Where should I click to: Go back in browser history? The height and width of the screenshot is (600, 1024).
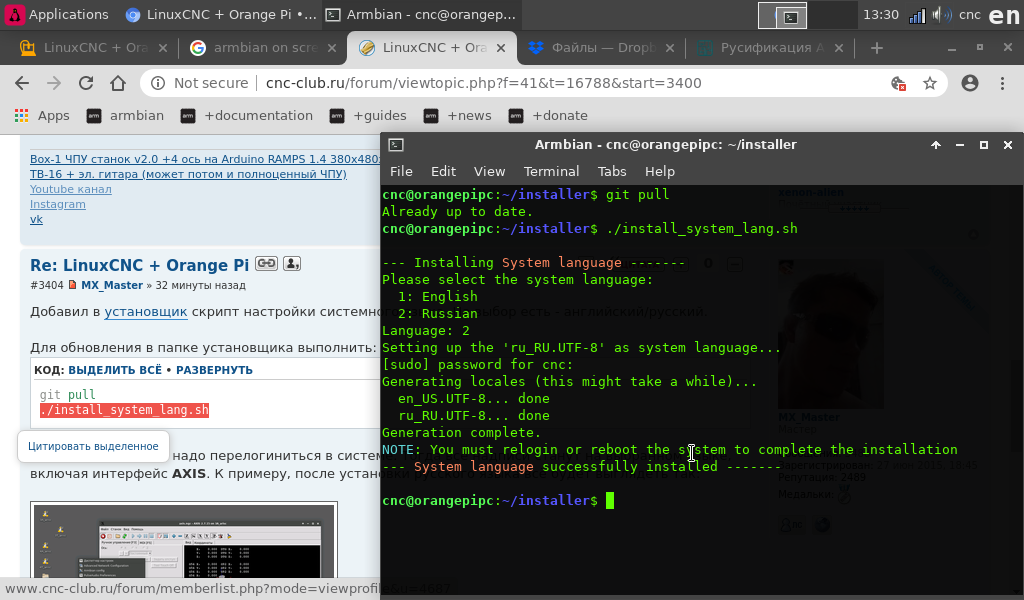pos(22,83)
